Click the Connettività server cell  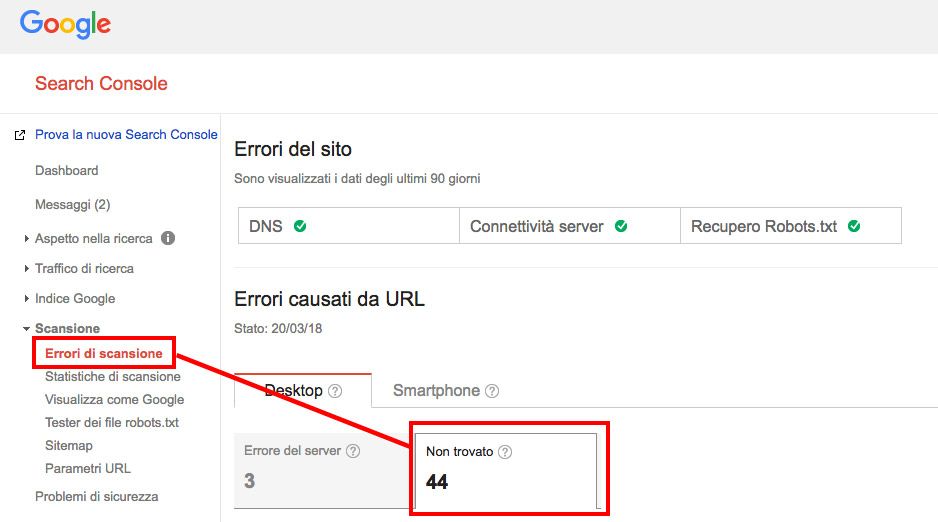coord(570,225)
